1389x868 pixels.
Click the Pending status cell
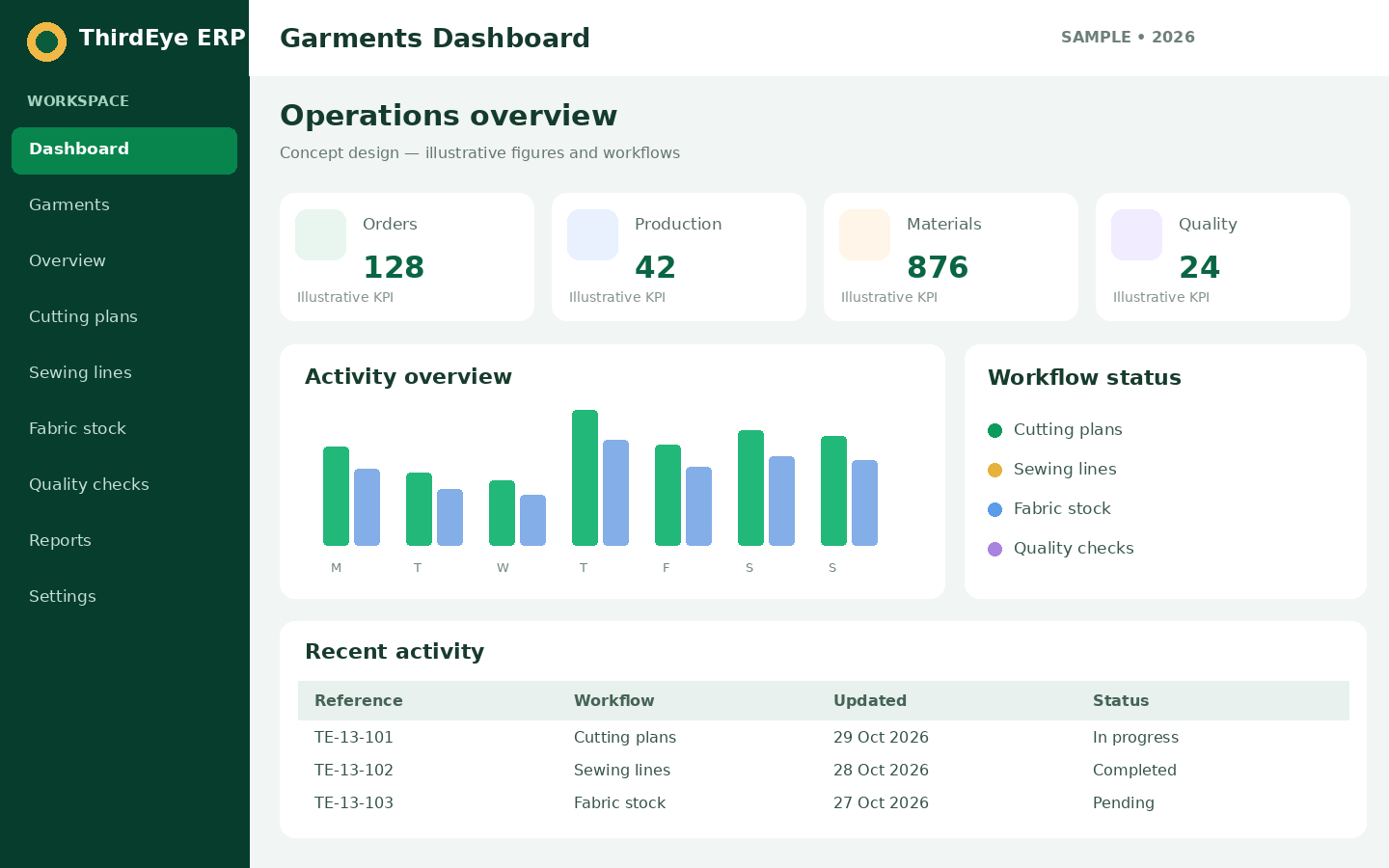(1124, 803)
